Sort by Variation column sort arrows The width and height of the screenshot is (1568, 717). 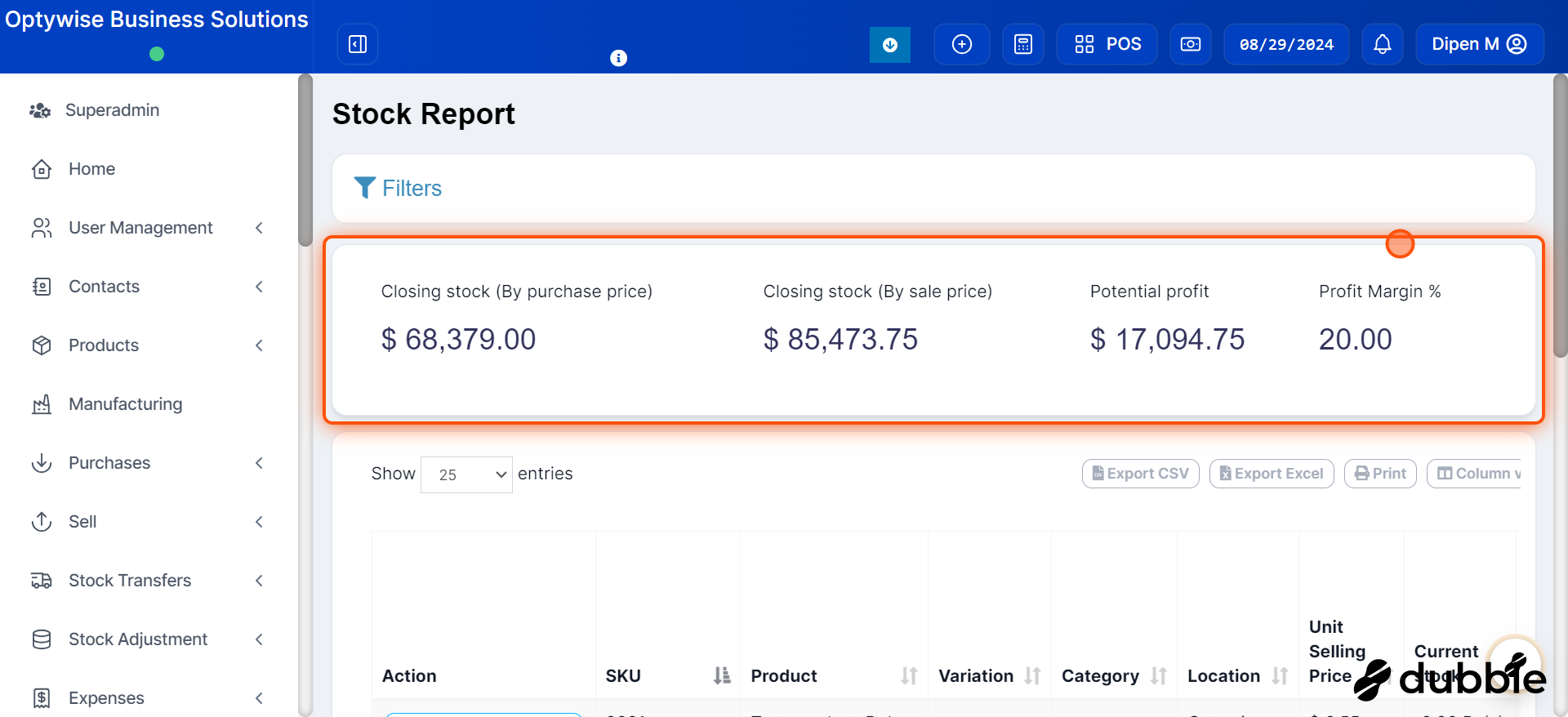1032,676
